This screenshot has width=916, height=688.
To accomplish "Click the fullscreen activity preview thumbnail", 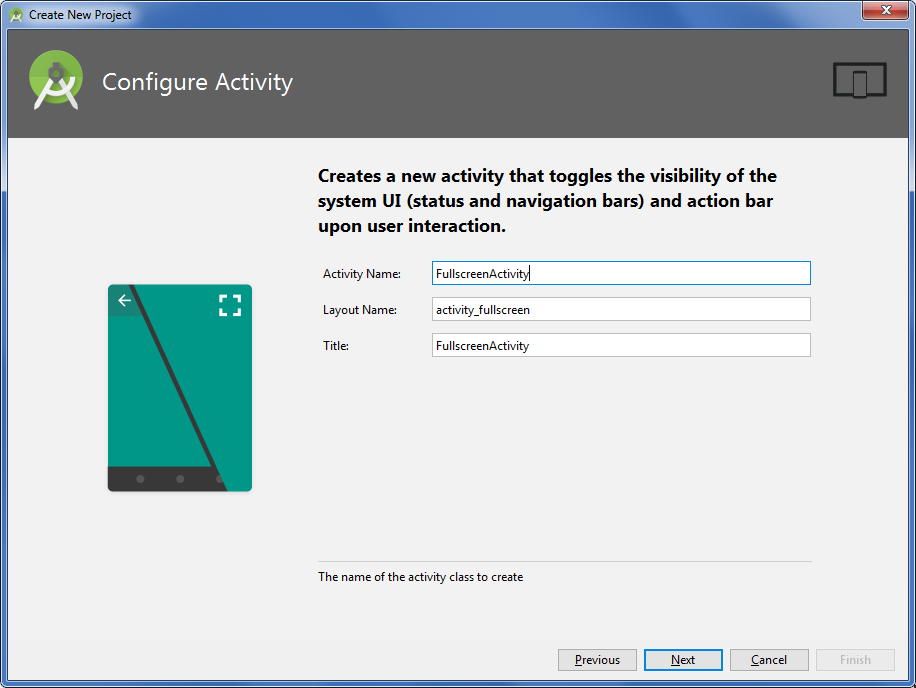I will point(180,388).
